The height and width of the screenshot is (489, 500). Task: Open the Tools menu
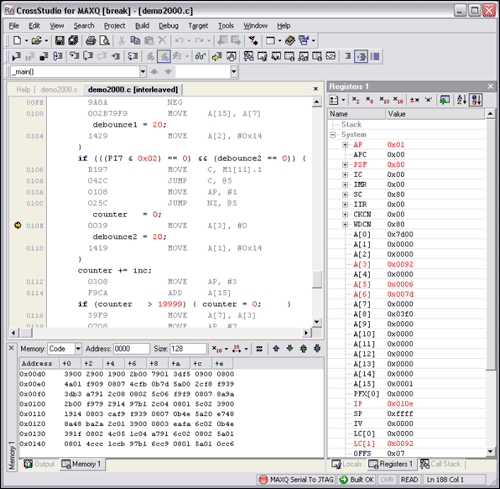[x=226, y=26]
